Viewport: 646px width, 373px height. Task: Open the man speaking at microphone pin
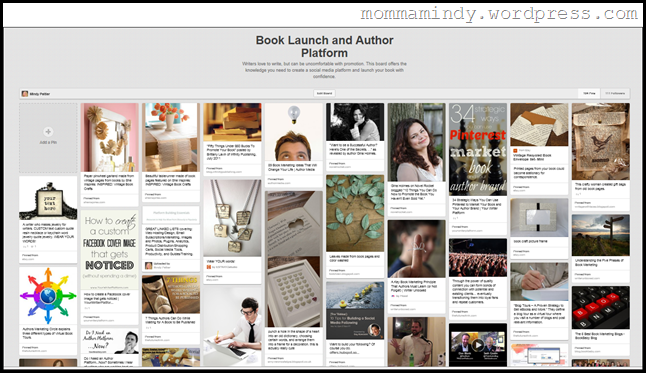click(x=417, y=342)
